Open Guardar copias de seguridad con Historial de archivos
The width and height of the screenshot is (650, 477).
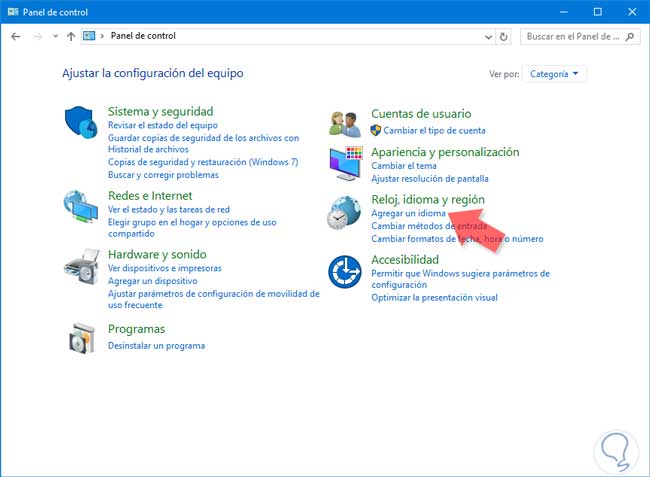(x=203, y=143)
